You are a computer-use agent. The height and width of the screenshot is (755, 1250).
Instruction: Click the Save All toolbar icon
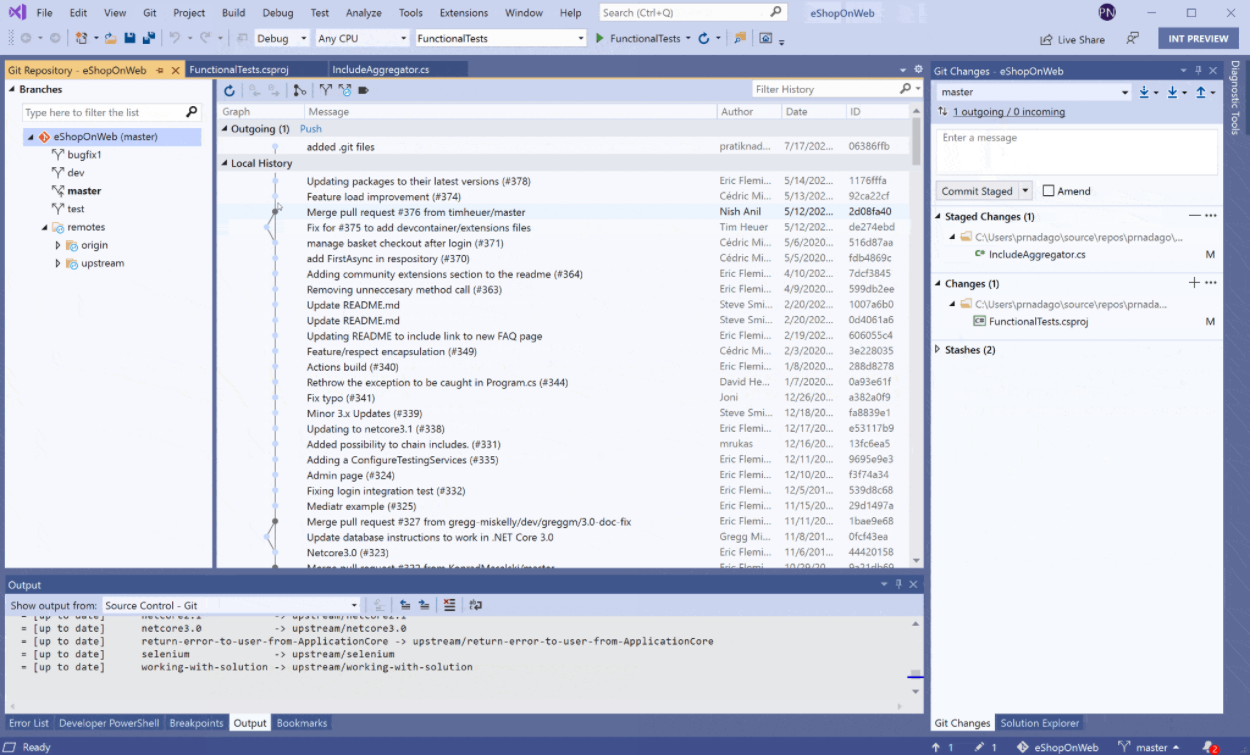point(148,38)
